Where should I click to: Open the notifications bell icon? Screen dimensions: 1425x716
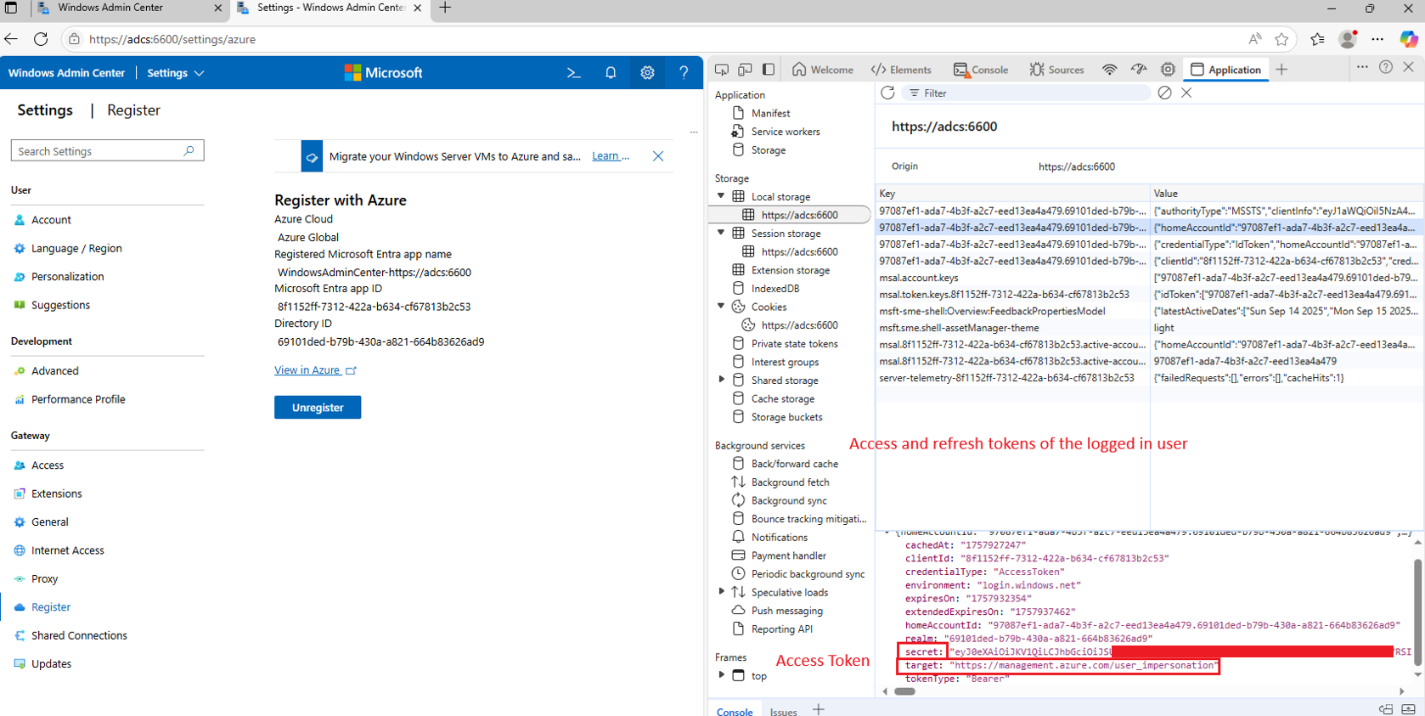(x=611, y=73)
